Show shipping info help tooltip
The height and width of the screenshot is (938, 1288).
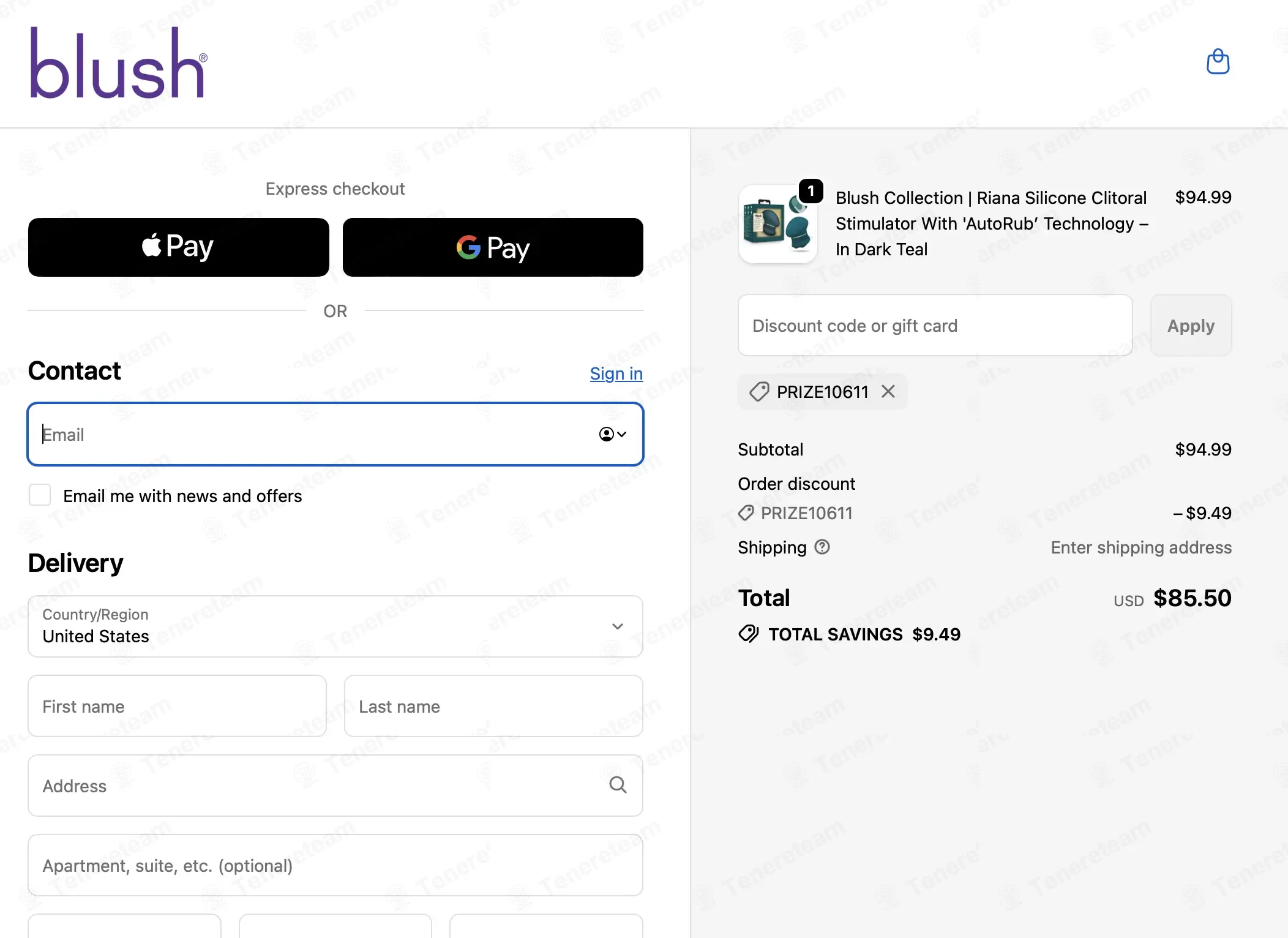(x=822, y=547)
